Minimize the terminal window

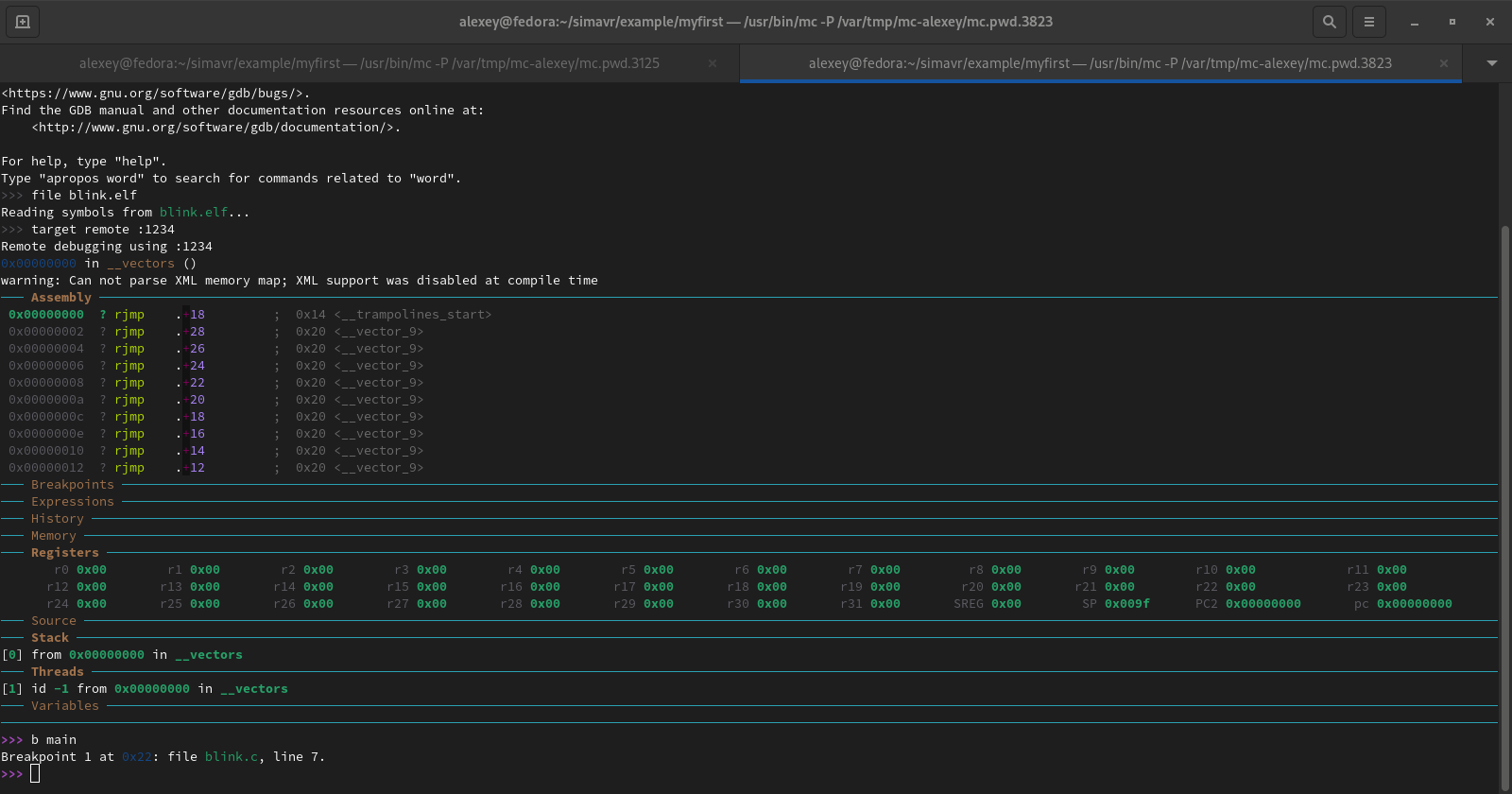pos(1415,22)
